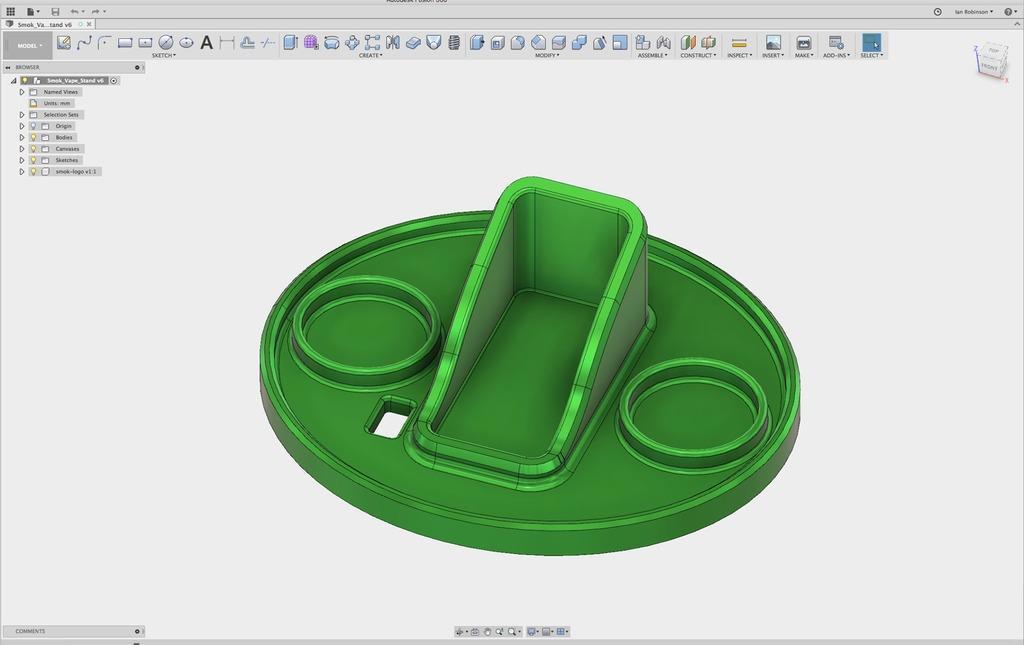
Task: Click the Ian Robinson account button
Action: click(973, 12)
